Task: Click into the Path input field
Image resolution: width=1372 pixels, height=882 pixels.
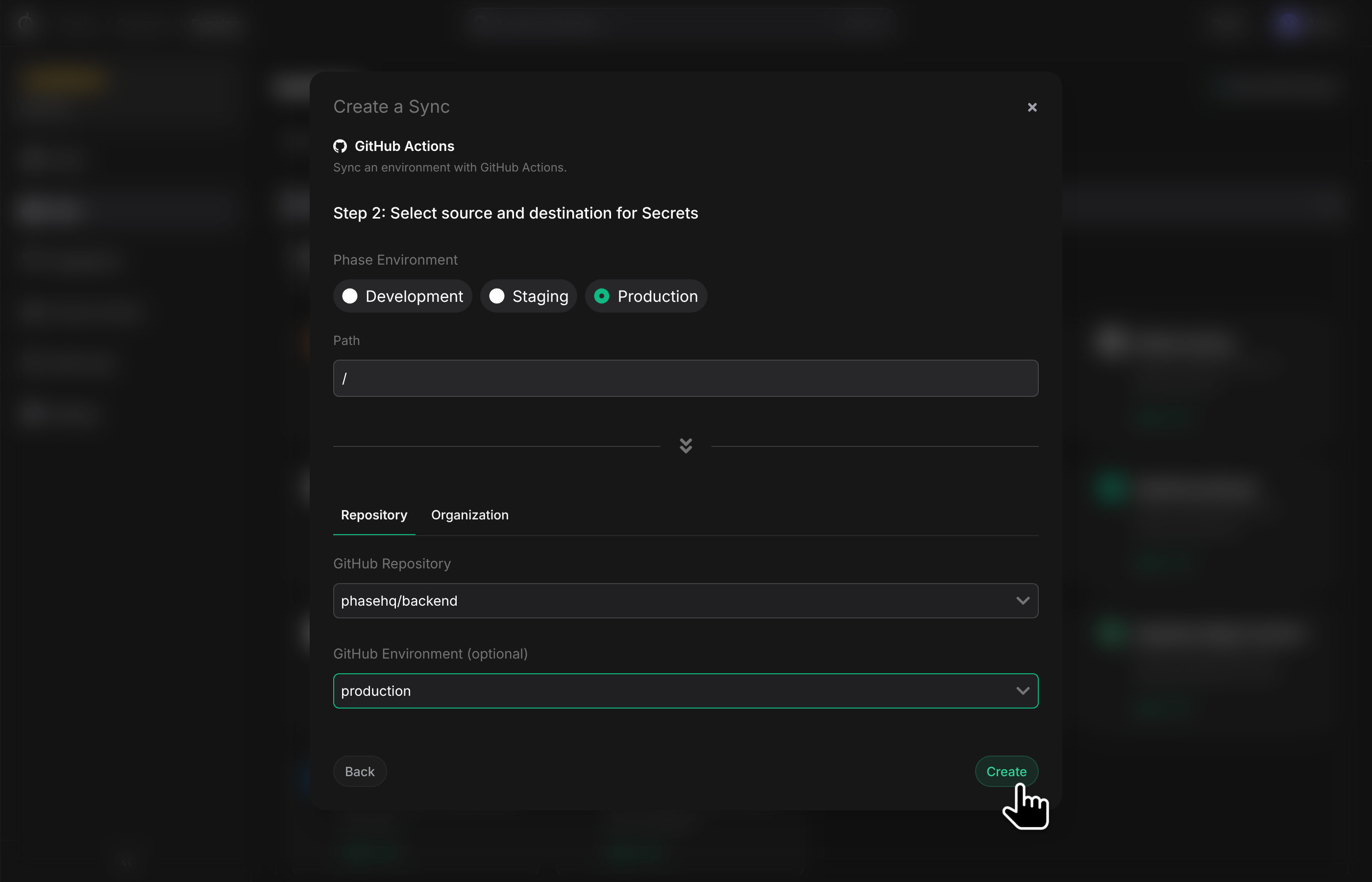Action: click(686, 378)
